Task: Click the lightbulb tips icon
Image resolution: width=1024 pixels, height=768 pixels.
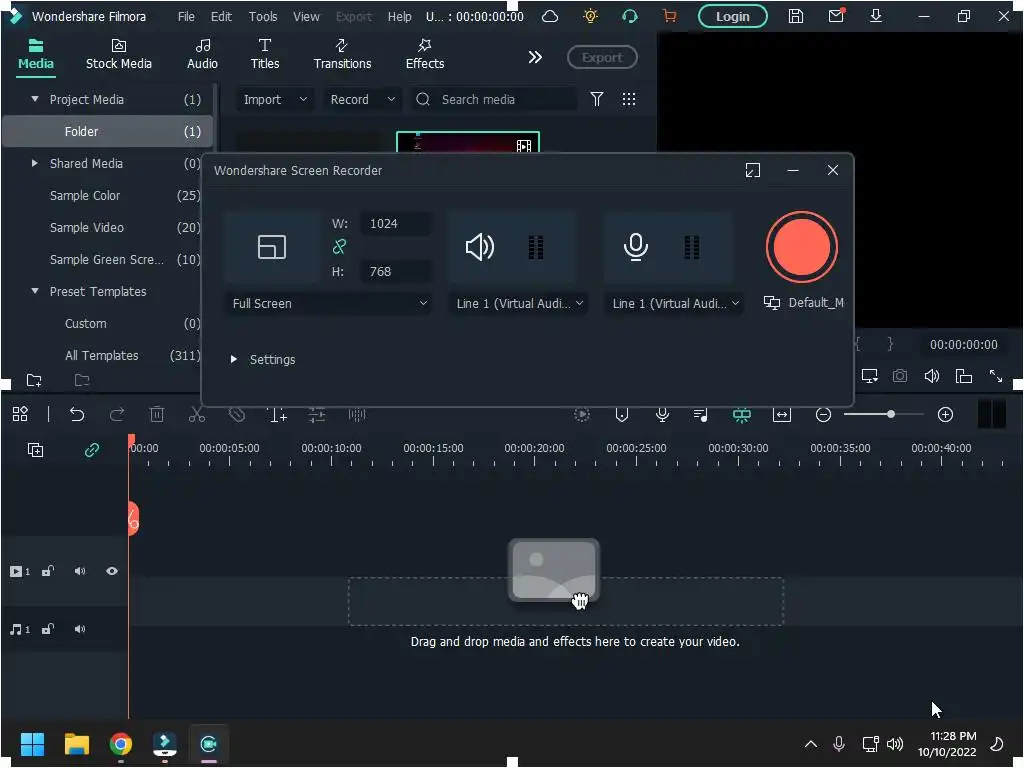Action: (x=590, y=16)
